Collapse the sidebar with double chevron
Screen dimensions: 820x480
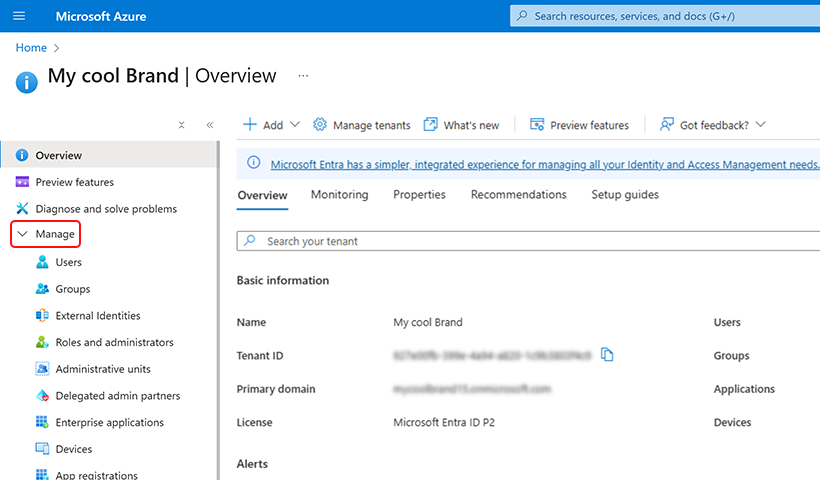coord(210,125)
